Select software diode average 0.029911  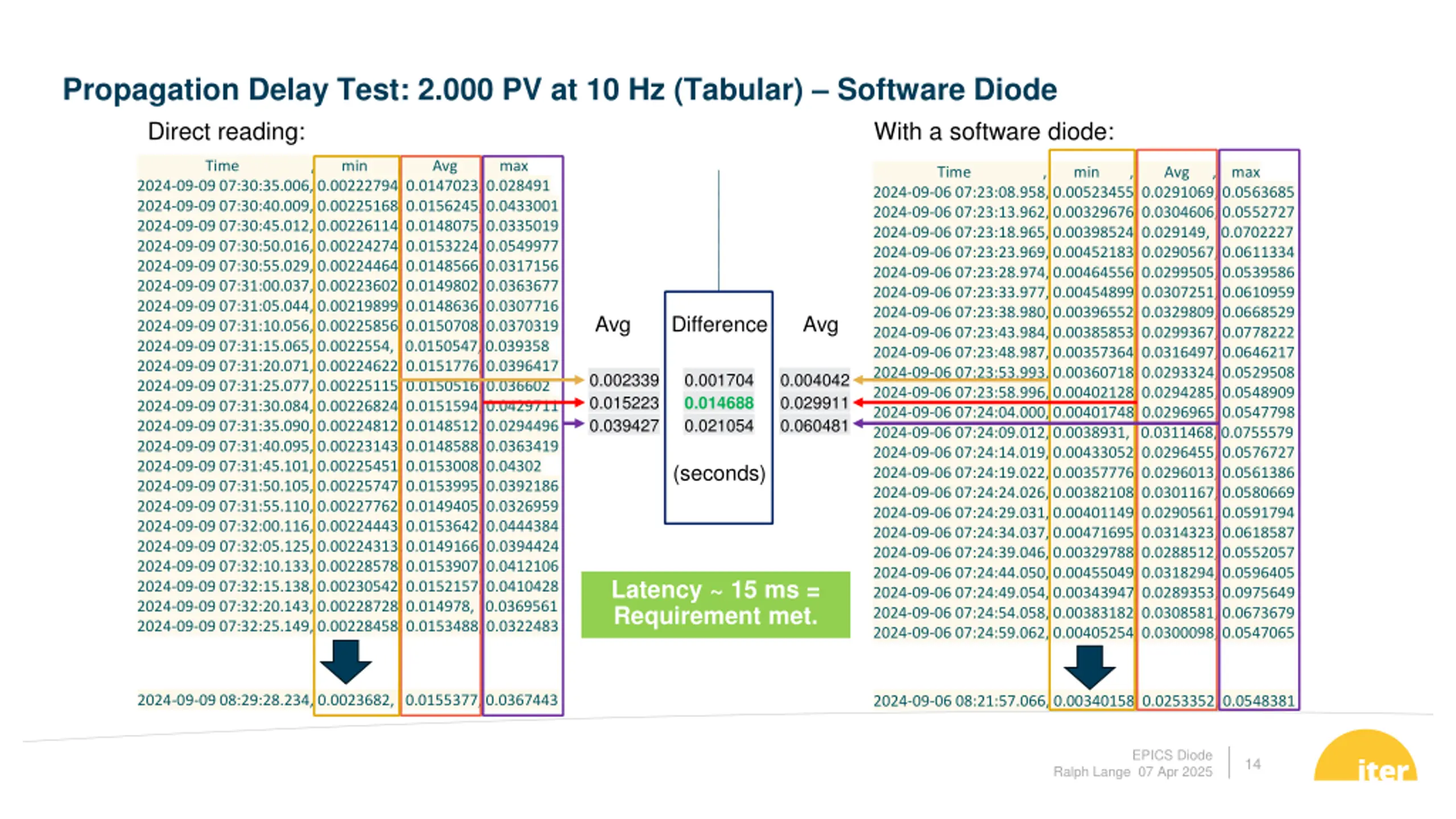pyautogui.click(x=814, y=403)
